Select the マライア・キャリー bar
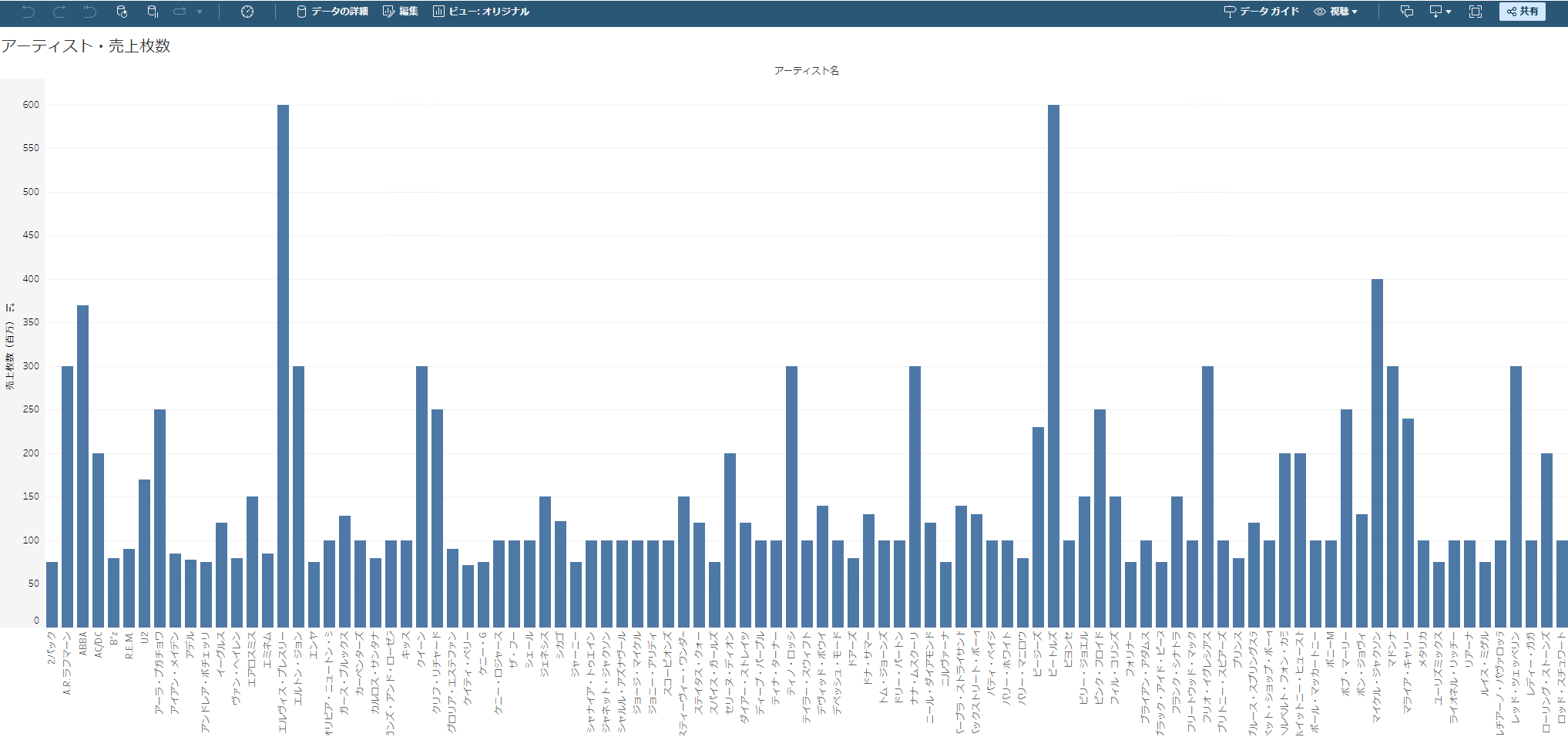This screenshot has height=737, width=1568. tap(1408, 523)
